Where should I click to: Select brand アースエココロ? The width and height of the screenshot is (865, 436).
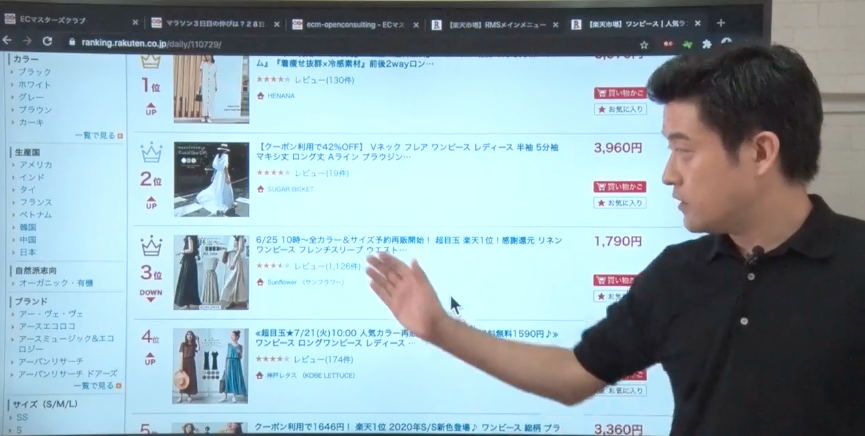(x=47, y=327)
